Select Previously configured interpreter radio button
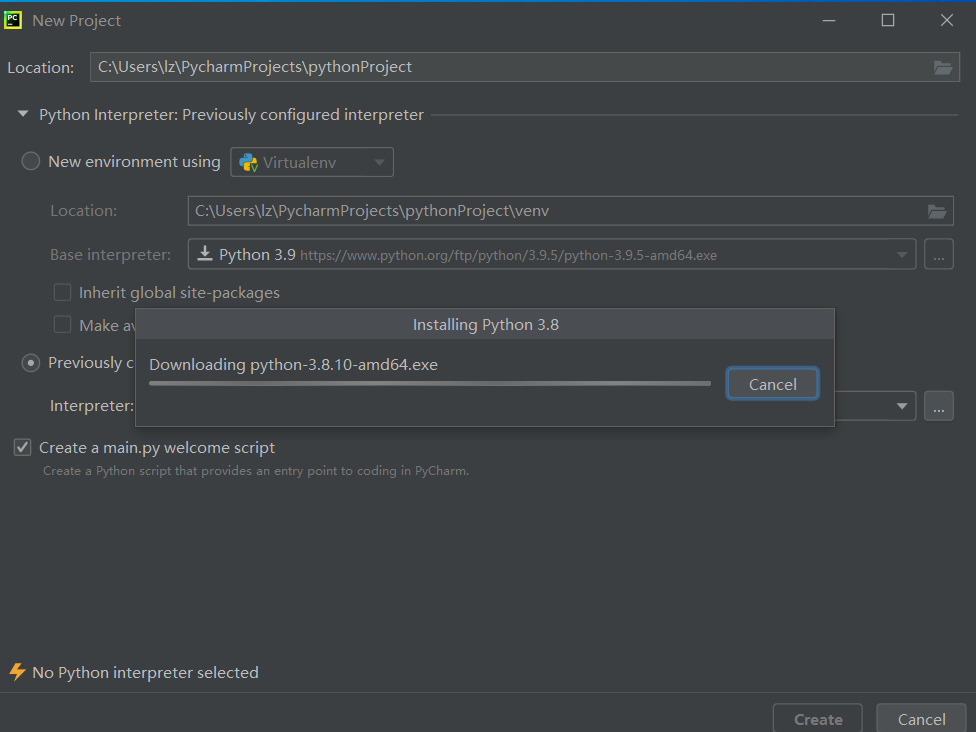The image size is (976, 732). [30, 363]
